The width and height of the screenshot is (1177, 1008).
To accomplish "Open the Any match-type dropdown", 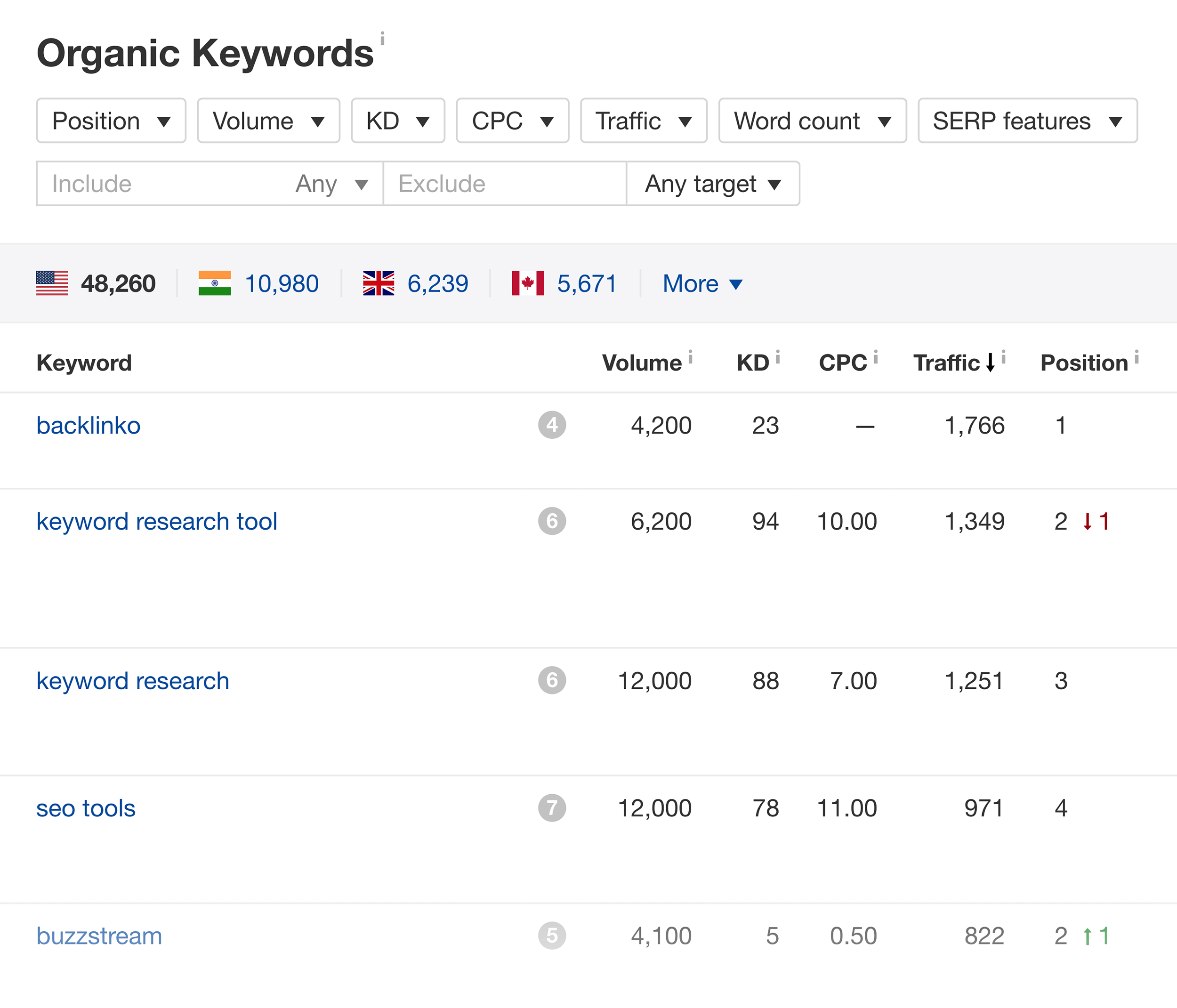I will coord(332,184).
